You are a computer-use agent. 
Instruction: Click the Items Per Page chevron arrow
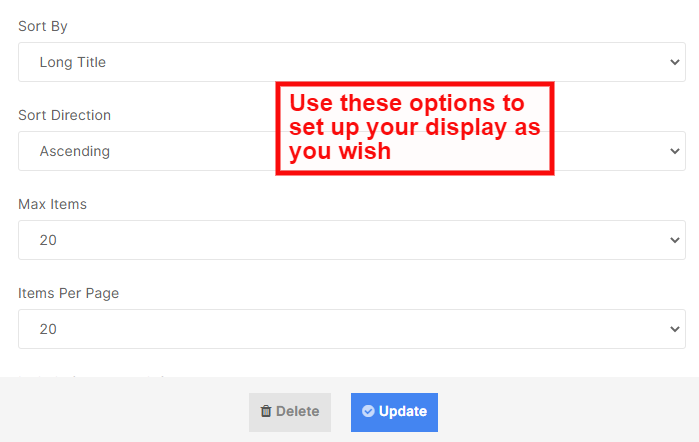tap(674, 329)
